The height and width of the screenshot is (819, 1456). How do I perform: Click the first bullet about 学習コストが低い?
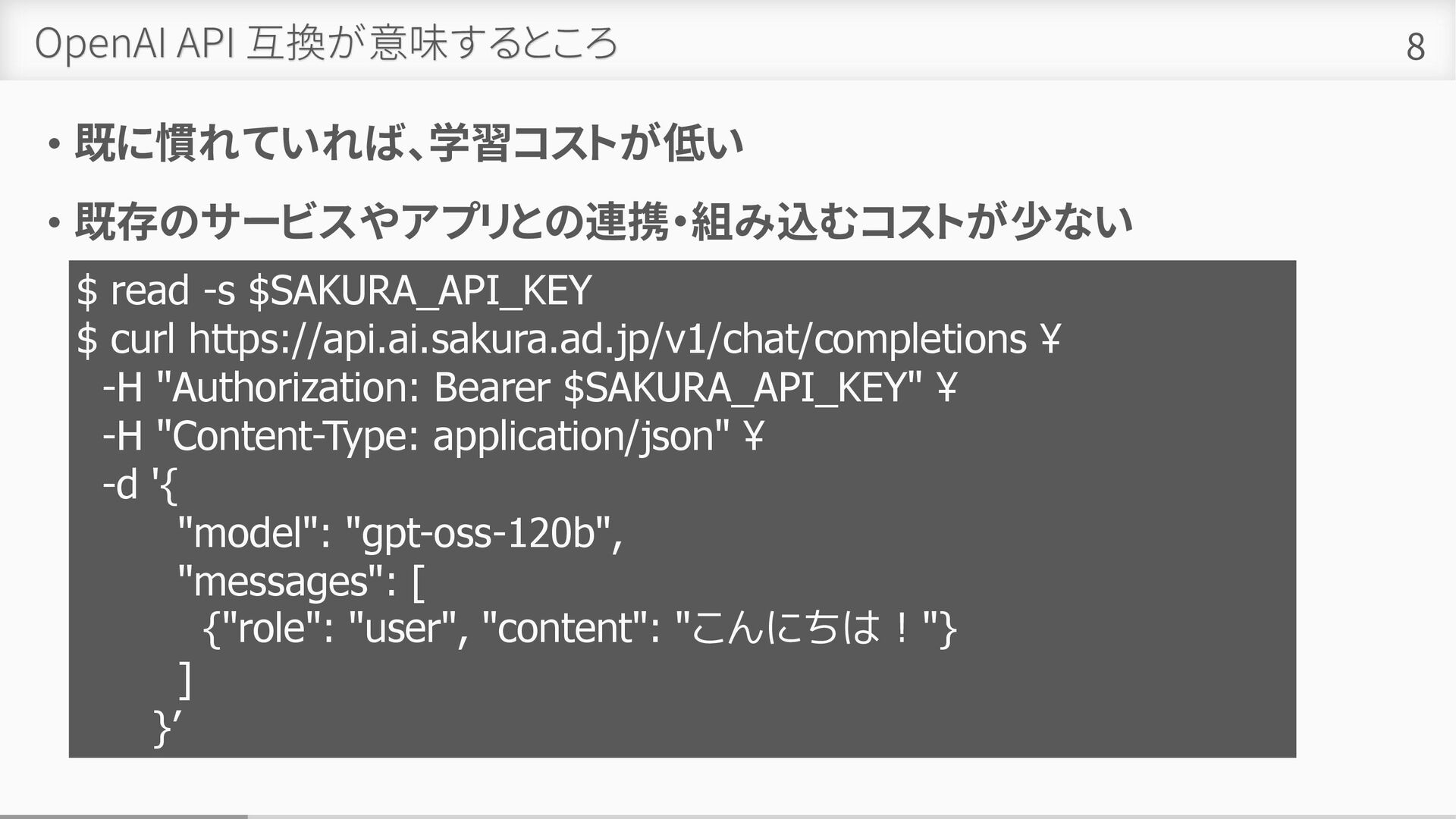tap(408, 144)
